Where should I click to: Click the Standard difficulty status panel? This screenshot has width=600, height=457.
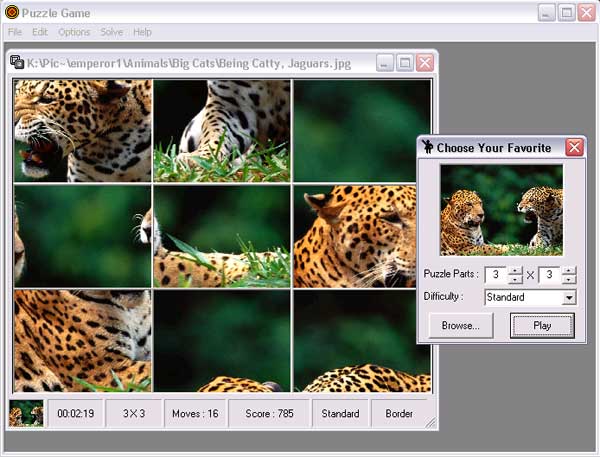pyautogui.click(x=340, y=413)
